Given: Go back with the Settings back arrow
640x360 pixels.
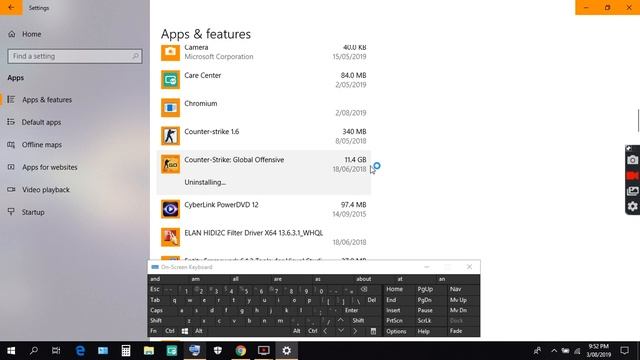Looking at the screenshot, I should 11,7.
